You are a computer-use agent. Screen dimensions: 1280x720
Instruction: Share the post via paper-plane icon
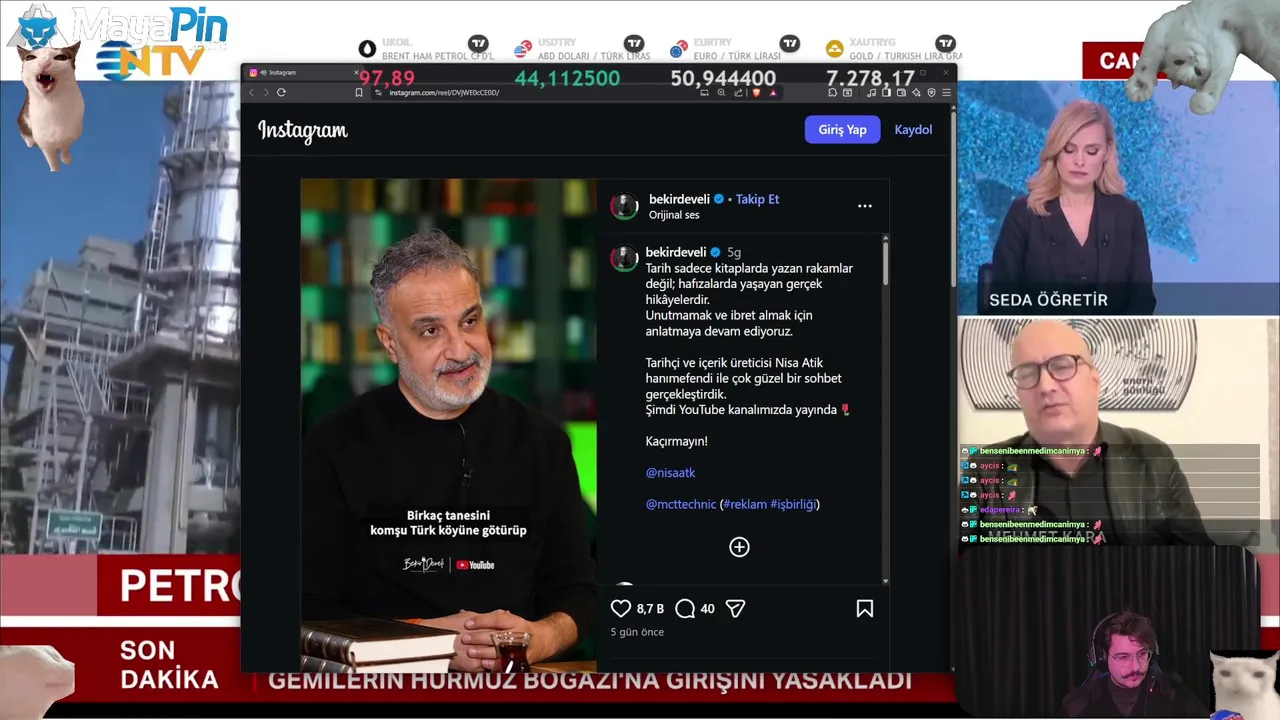coord(735,608)
